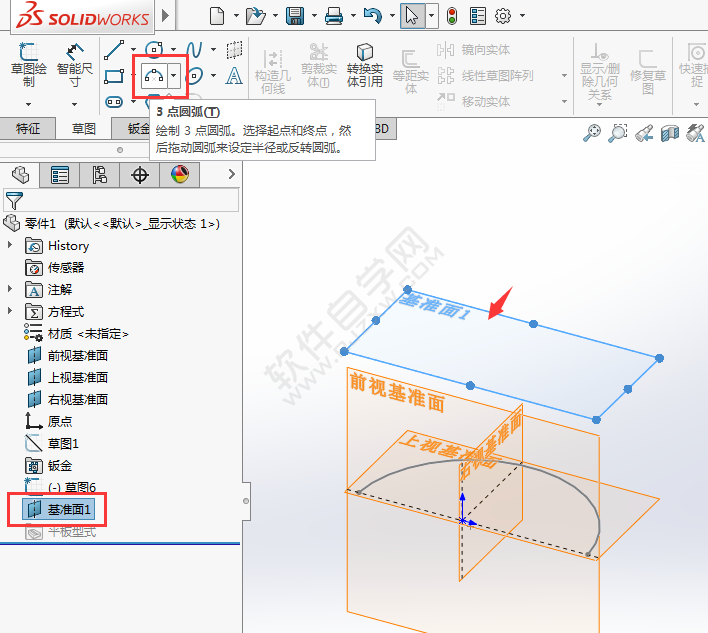Open the FeatureManager design tree tab
The image size is (708, 633).
pos(20,175)
